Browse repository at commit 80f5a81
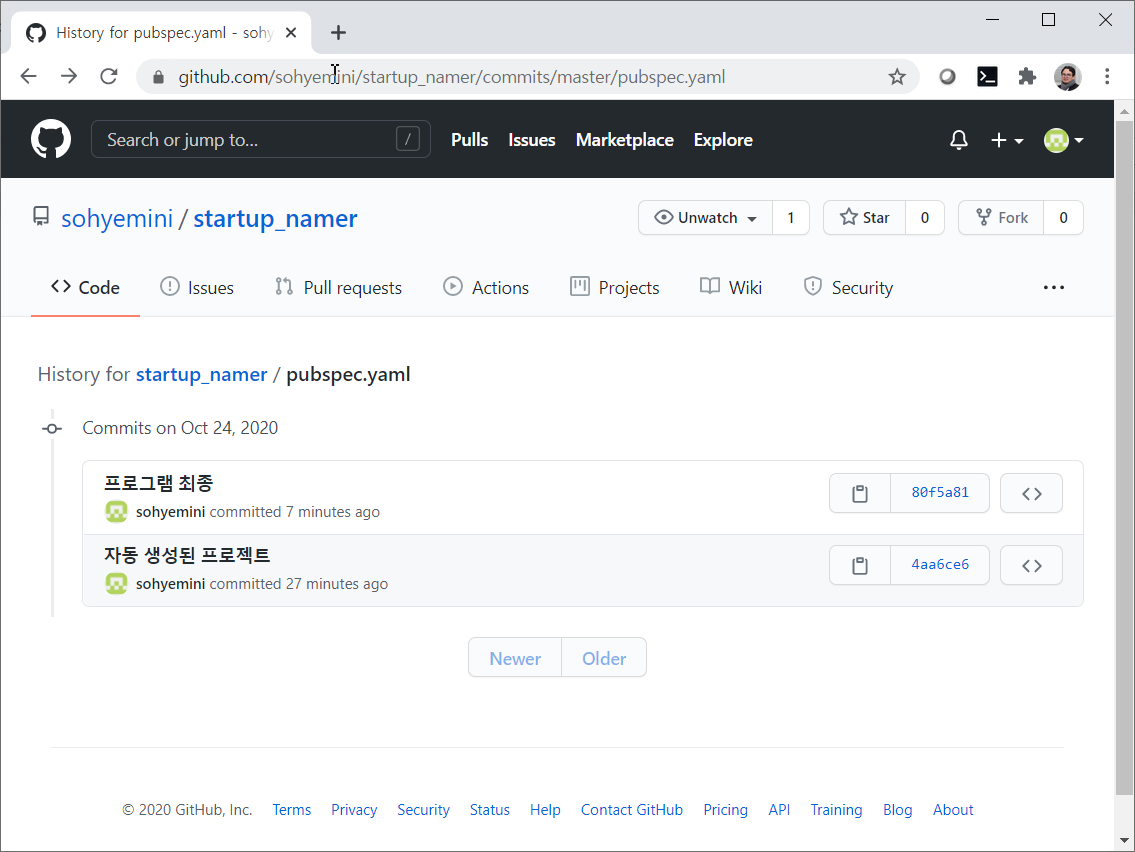 (x=1031, y=493)
